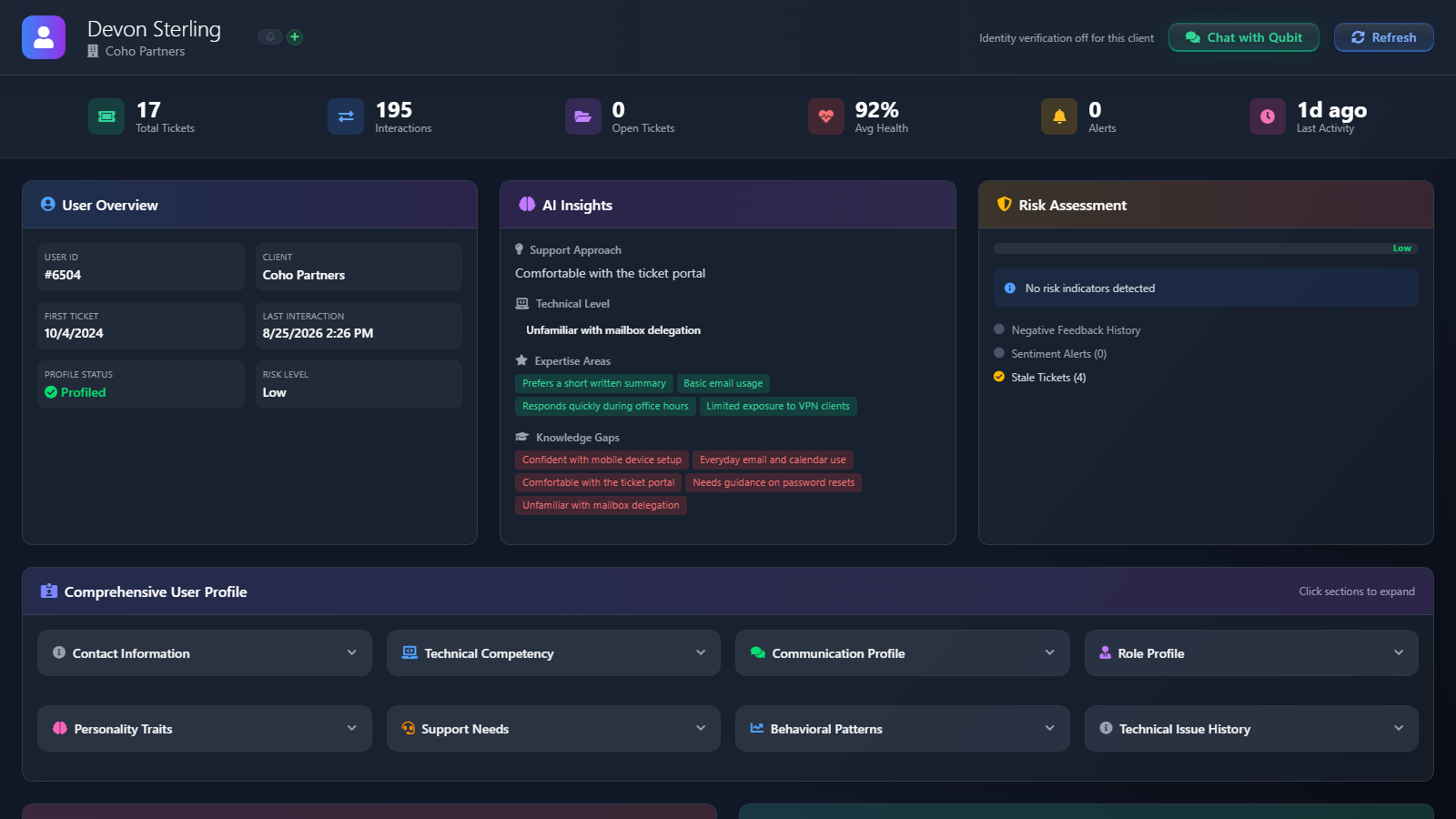Click the Technical Level laptop icon

522,304
